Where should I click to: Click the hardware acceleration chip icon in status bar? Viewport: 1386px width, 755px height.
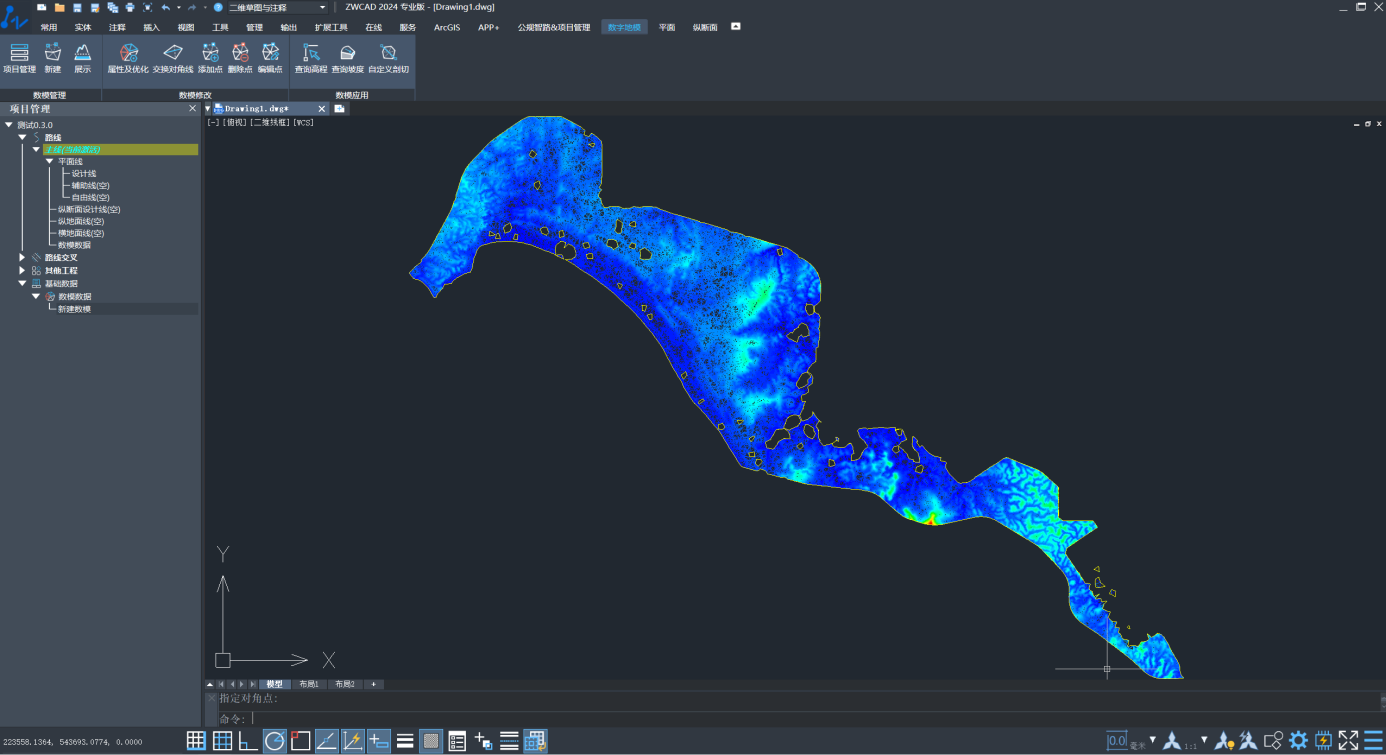[1323, 741]
